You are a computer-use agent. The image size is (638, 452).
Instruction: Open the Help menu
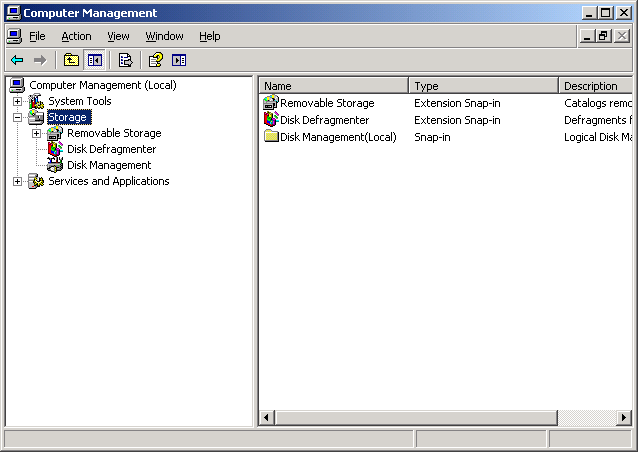pos(210,36)
